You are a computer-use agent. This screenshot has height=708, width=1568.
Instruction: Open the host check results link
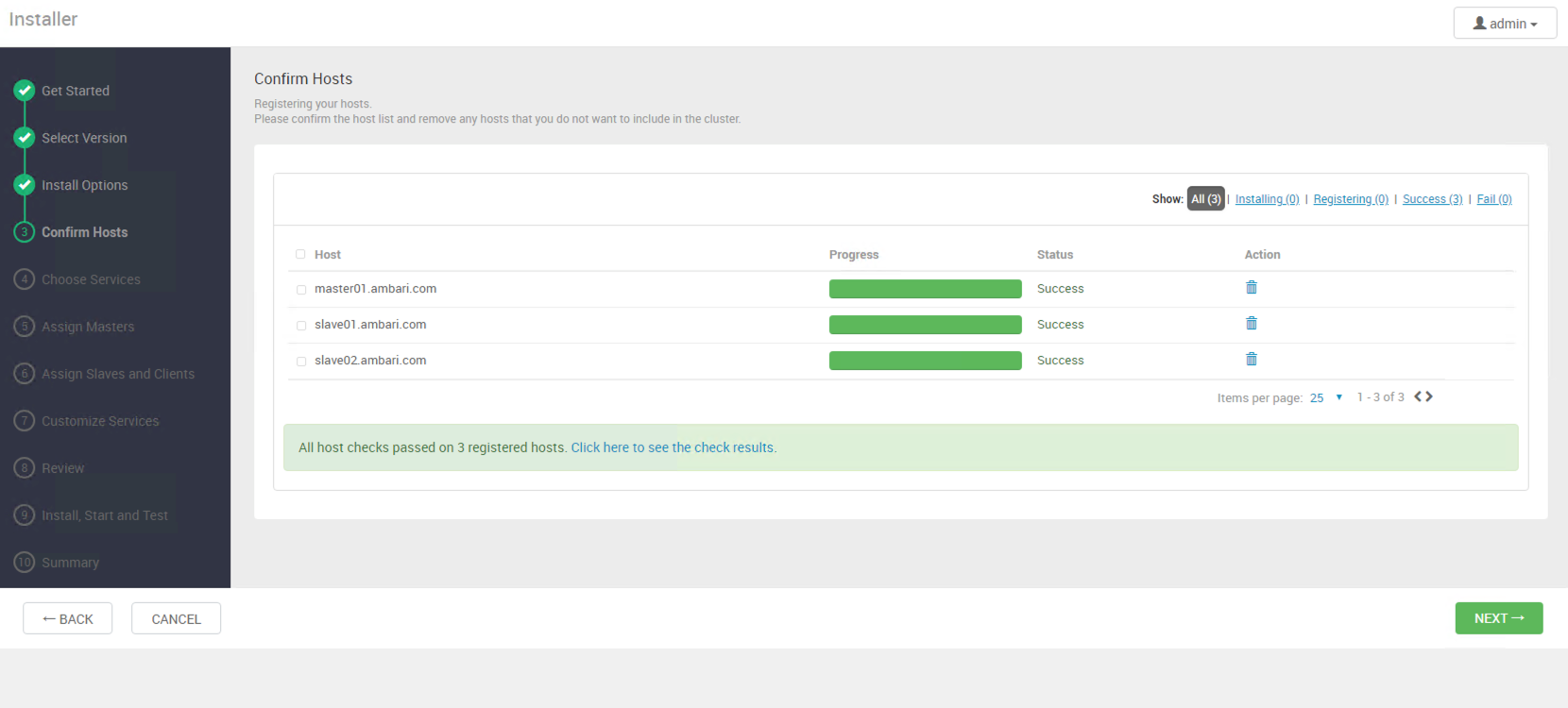click(673, 447)
